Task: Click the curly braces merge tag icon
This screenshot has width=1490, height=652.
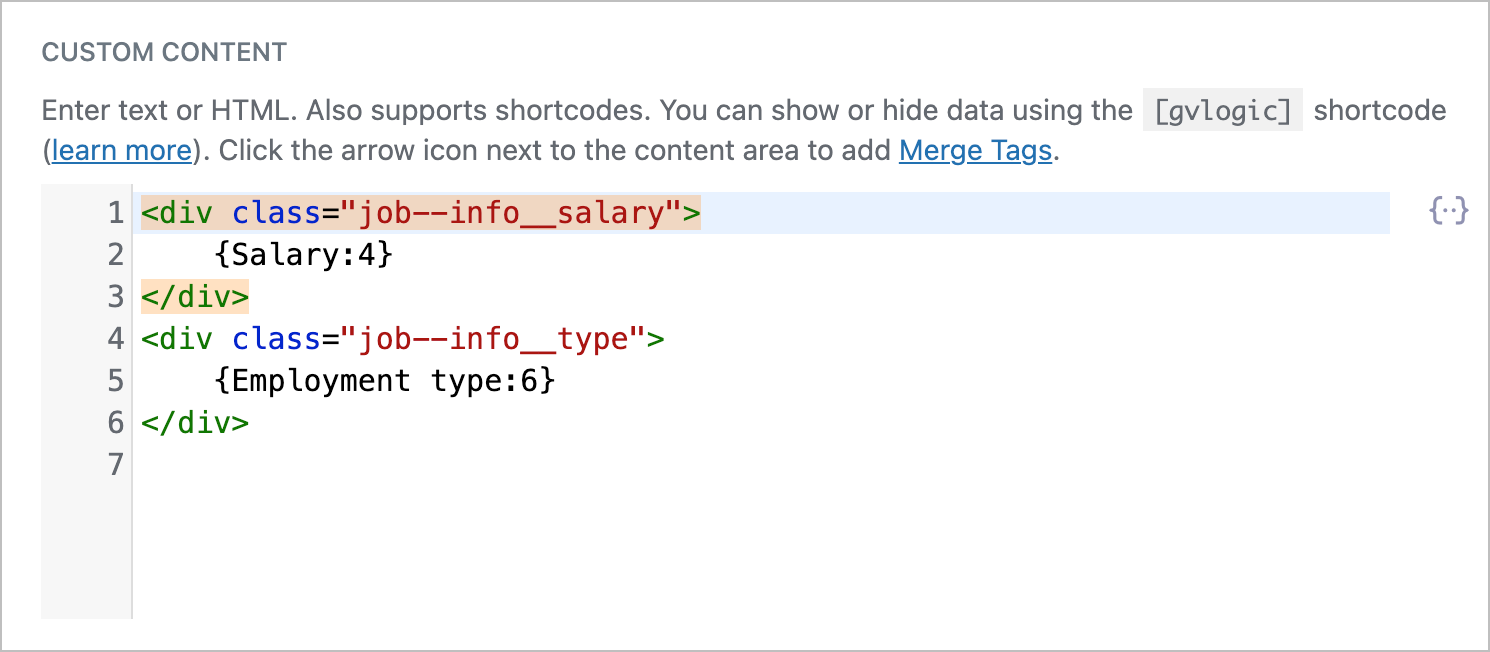Action: coord(1447,211)
